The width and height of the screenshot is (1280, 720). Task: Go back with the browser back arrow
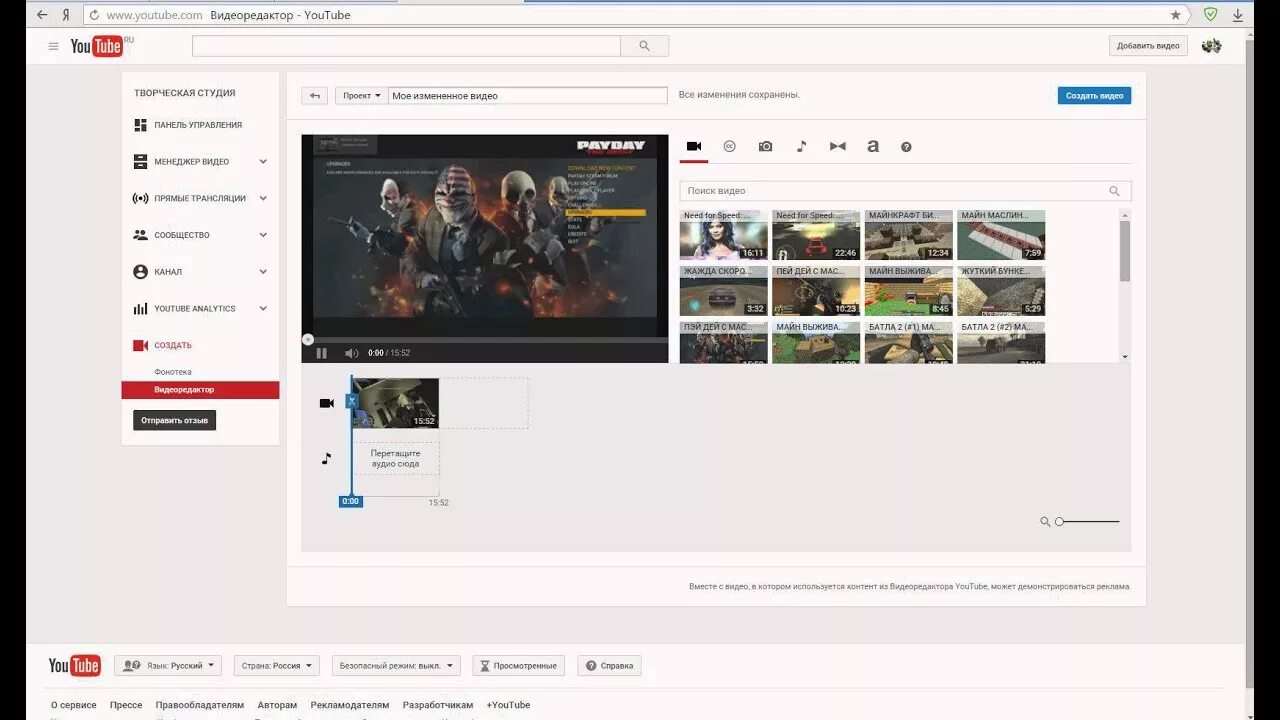click(41, 15)
